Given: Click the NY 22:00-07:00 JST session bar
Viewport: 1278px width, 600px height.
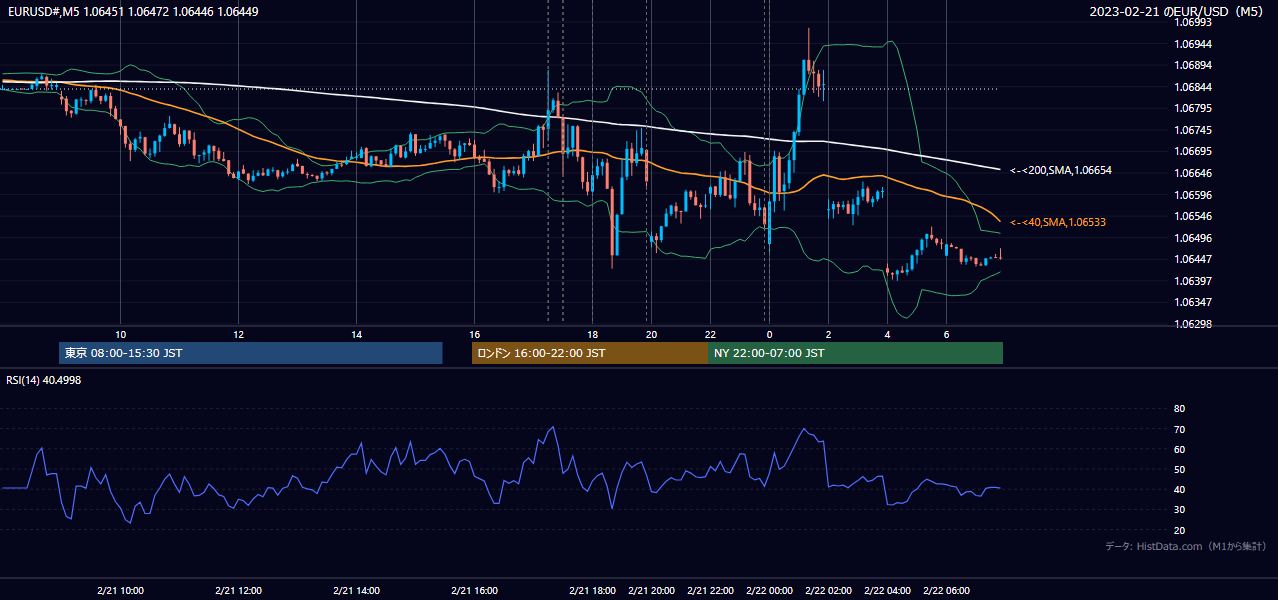Looking at the screenshot, I should point(855,353).
